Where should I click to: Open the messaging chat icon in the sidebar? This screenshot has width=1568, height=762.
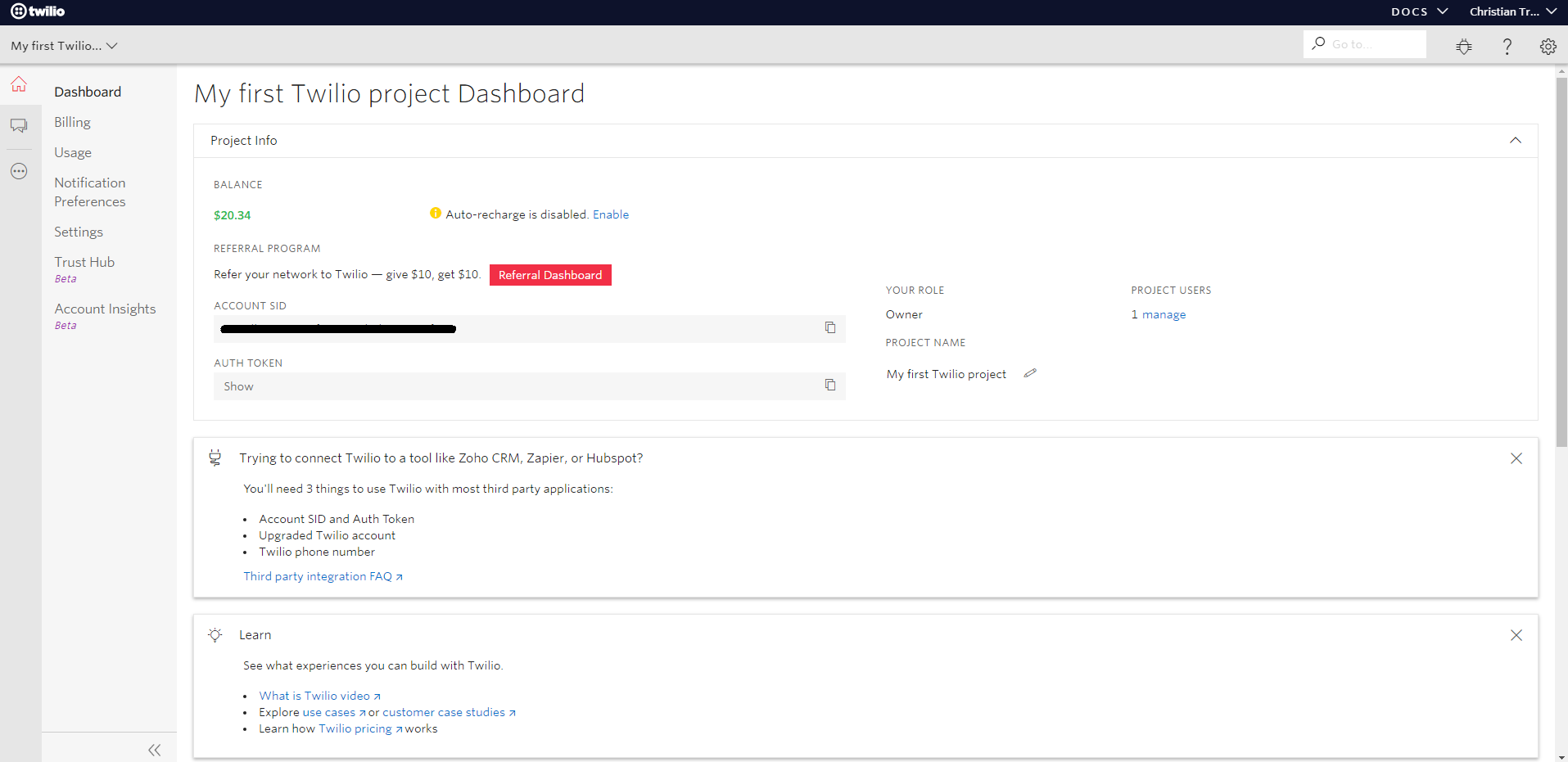(x=19, y=125)
